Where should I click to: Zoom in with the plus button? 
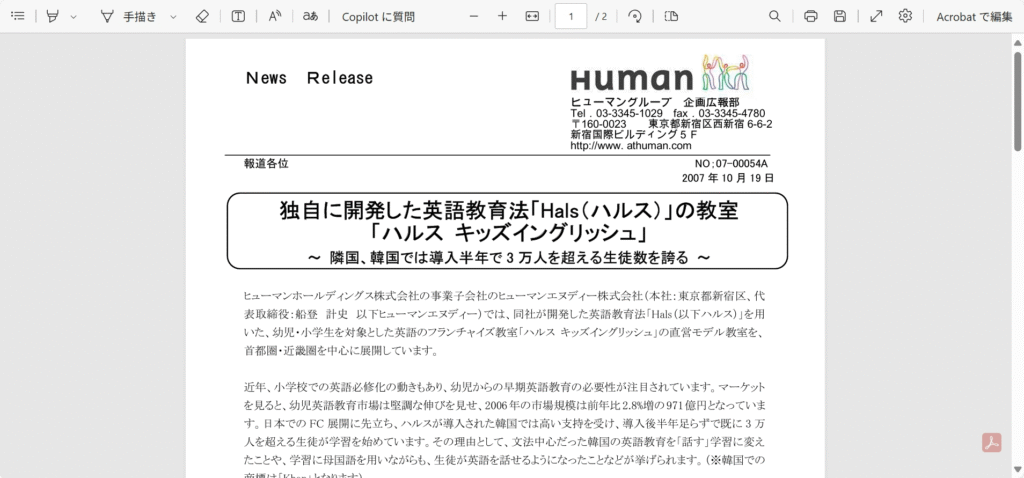(502, 16)
